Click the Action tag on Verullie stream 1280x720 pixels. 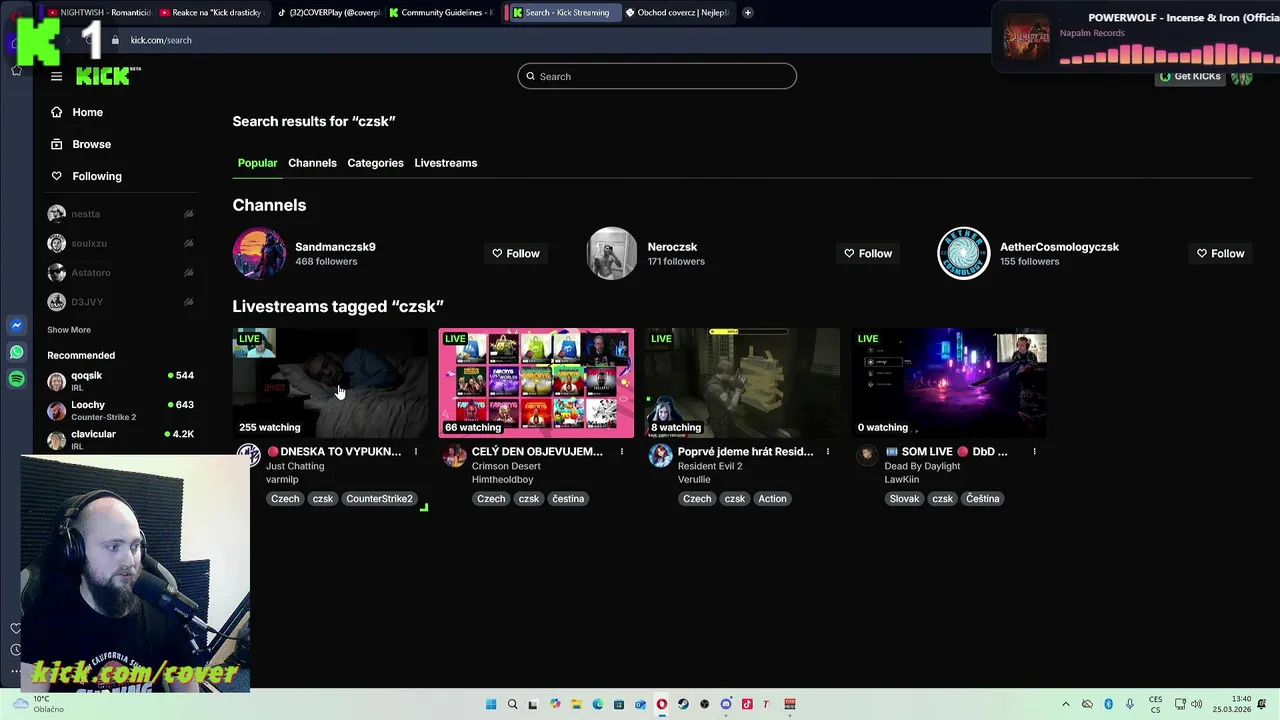(x=772, y=499)
